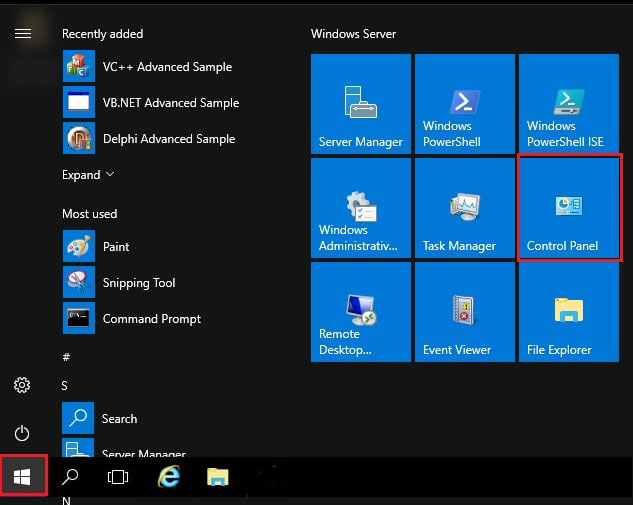Launch Internet Explorer from the taskbar
Viewport: 633px width, 505px height.
tap(168, 477)
